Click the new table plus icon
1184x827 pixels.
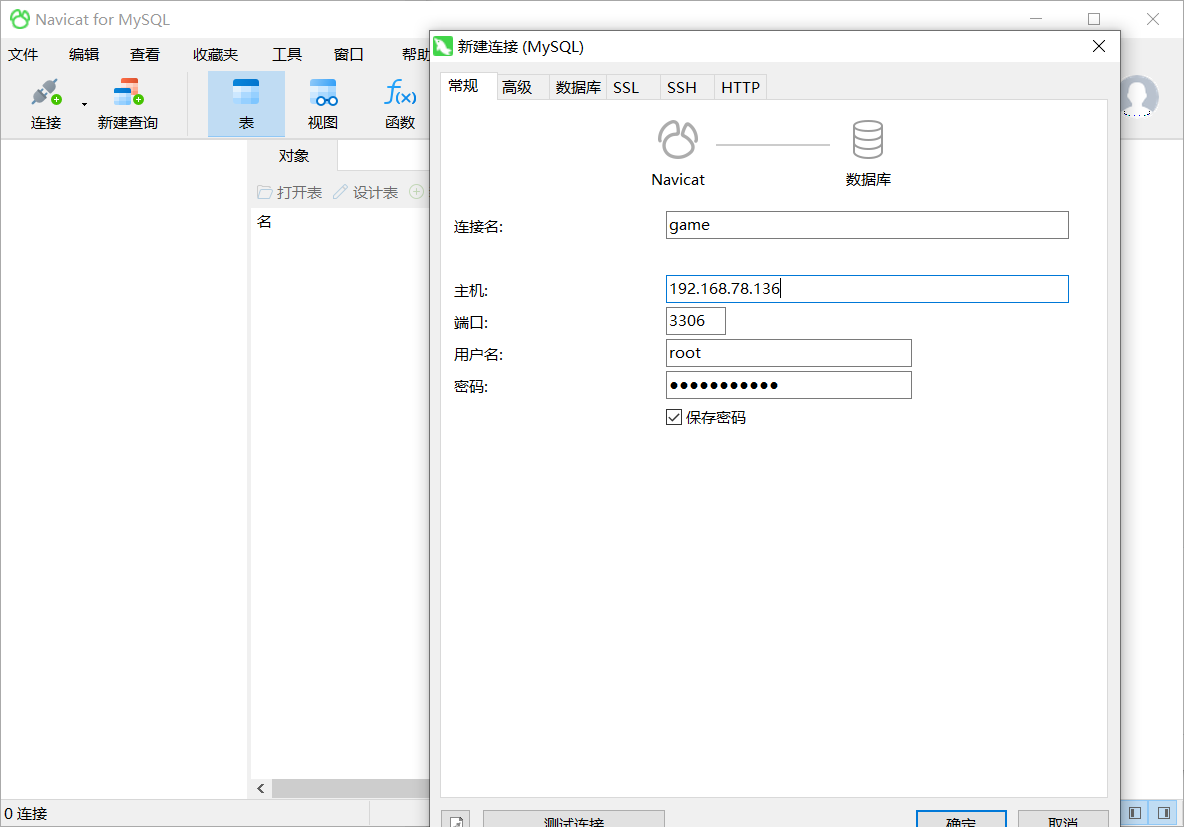pos(416,192)
